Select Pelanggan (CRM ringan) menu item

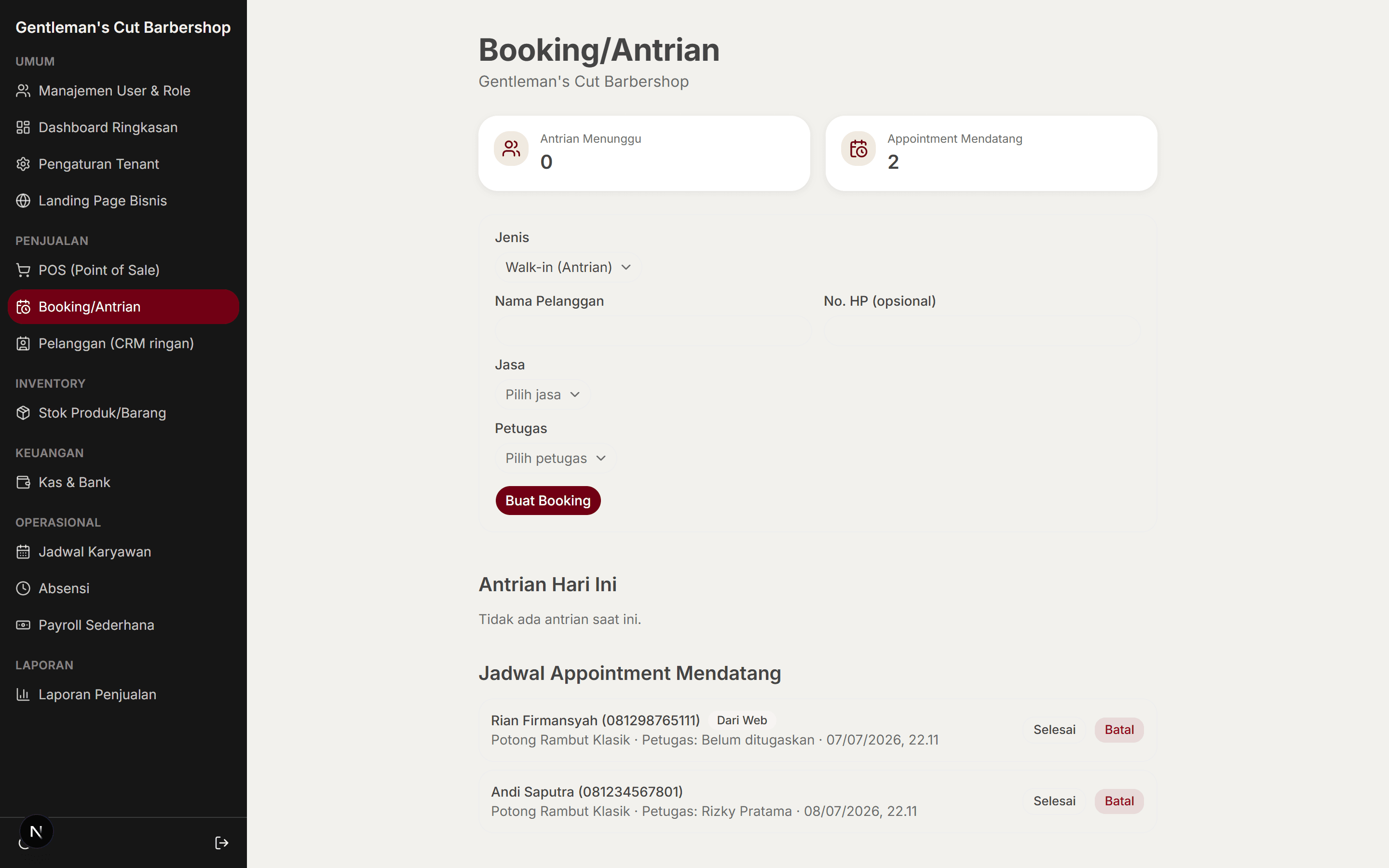(123, 344)
